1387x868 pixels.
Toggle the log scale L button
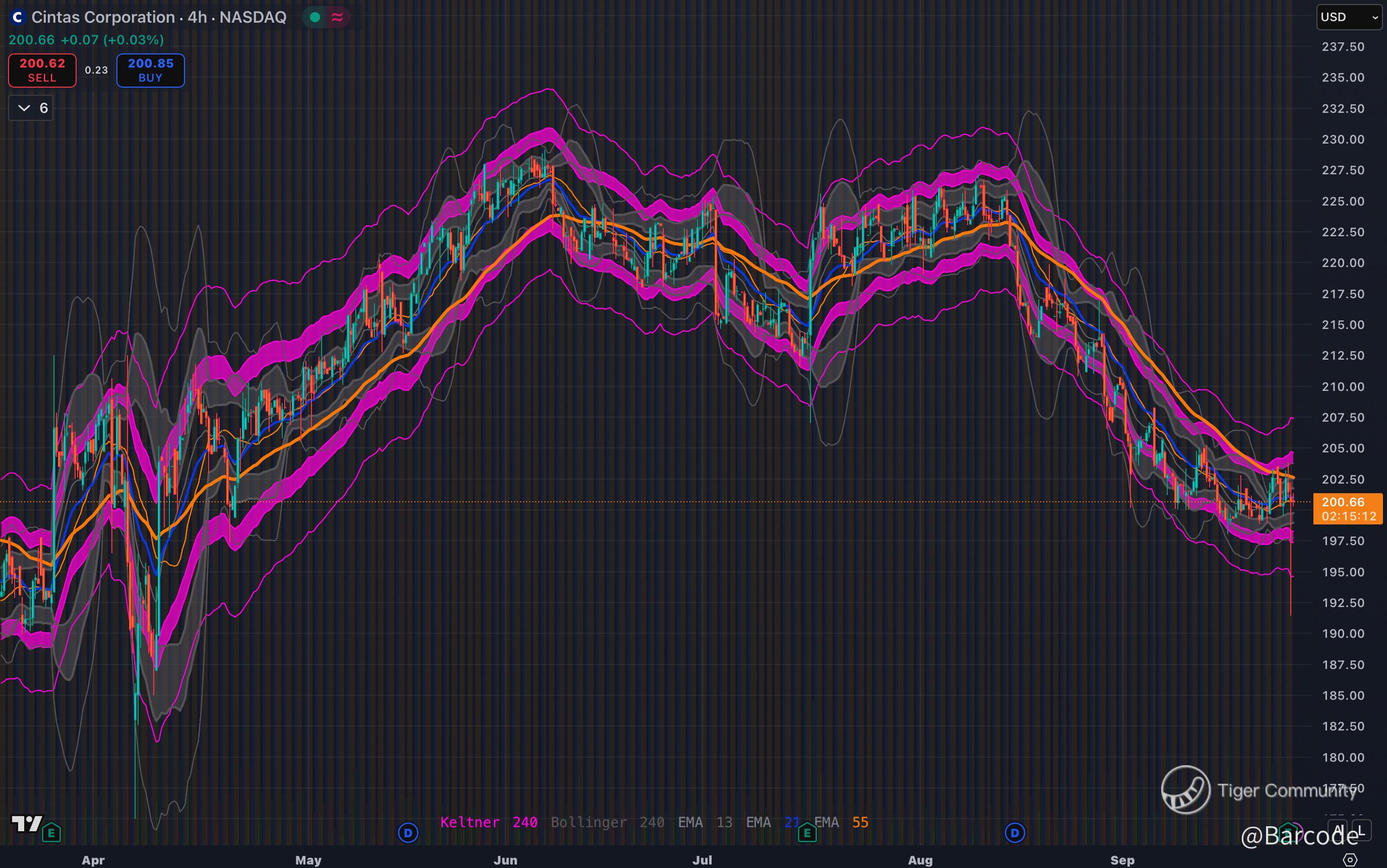click(1362, 830)
